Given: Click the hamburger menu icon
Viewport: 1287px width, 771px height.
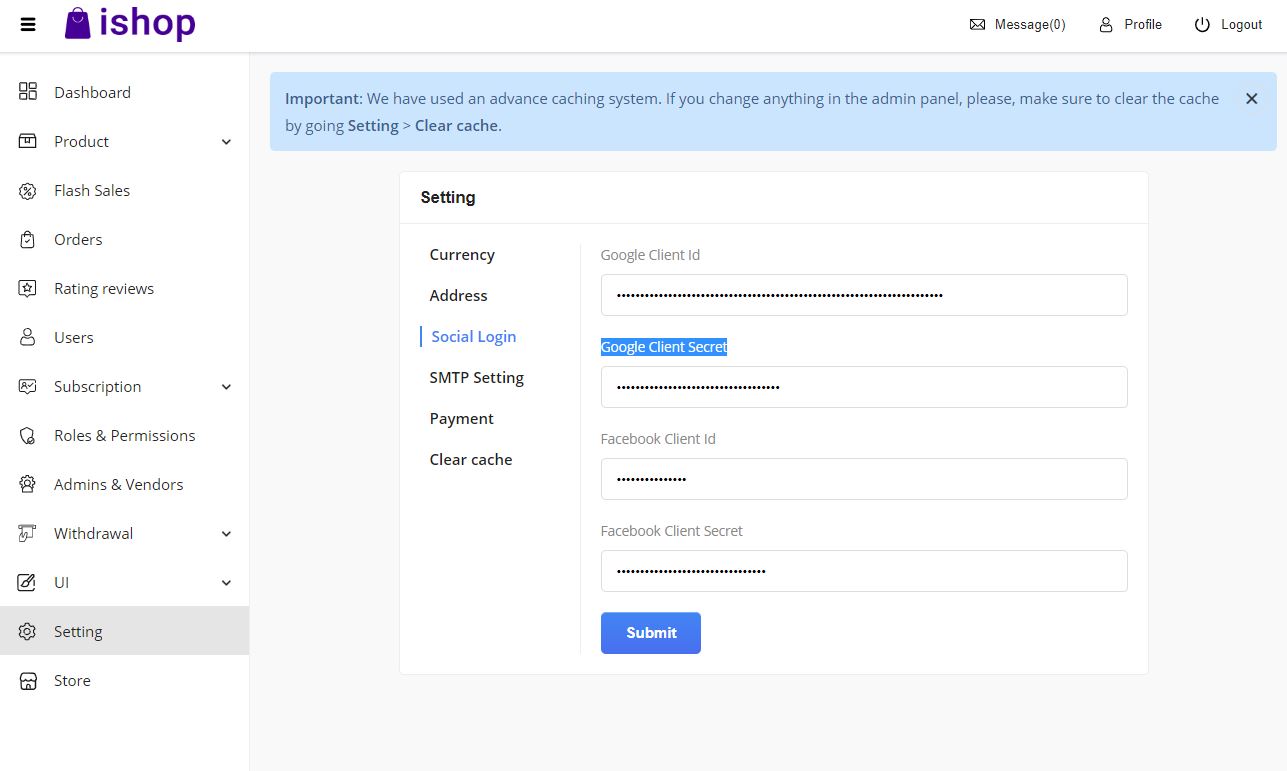Looking at the screenshot, I should click(x=28, y=25).
